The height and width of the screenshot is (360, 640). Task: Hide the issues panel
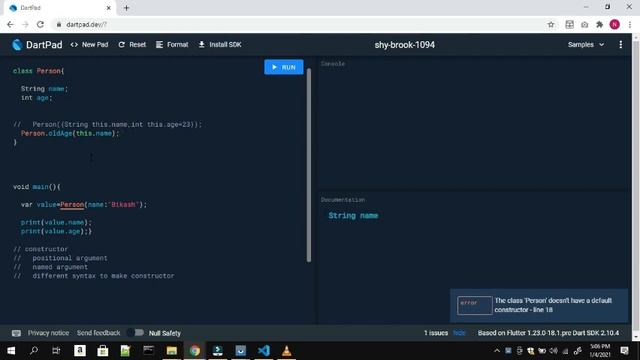coord(459,333)
